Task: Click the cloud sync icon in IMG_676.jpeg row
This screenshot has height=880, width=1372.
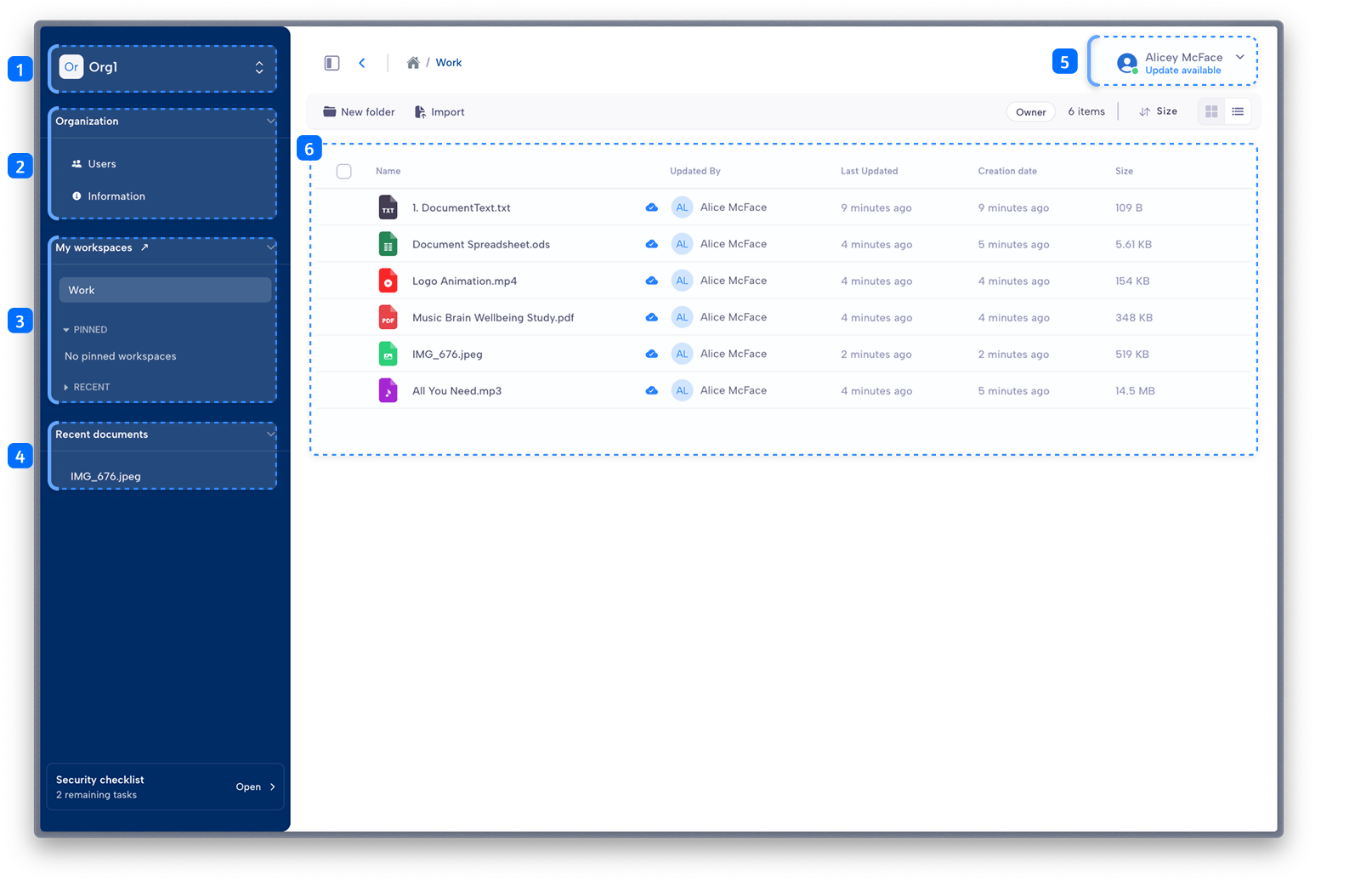Action: click(x=651, y=354)
